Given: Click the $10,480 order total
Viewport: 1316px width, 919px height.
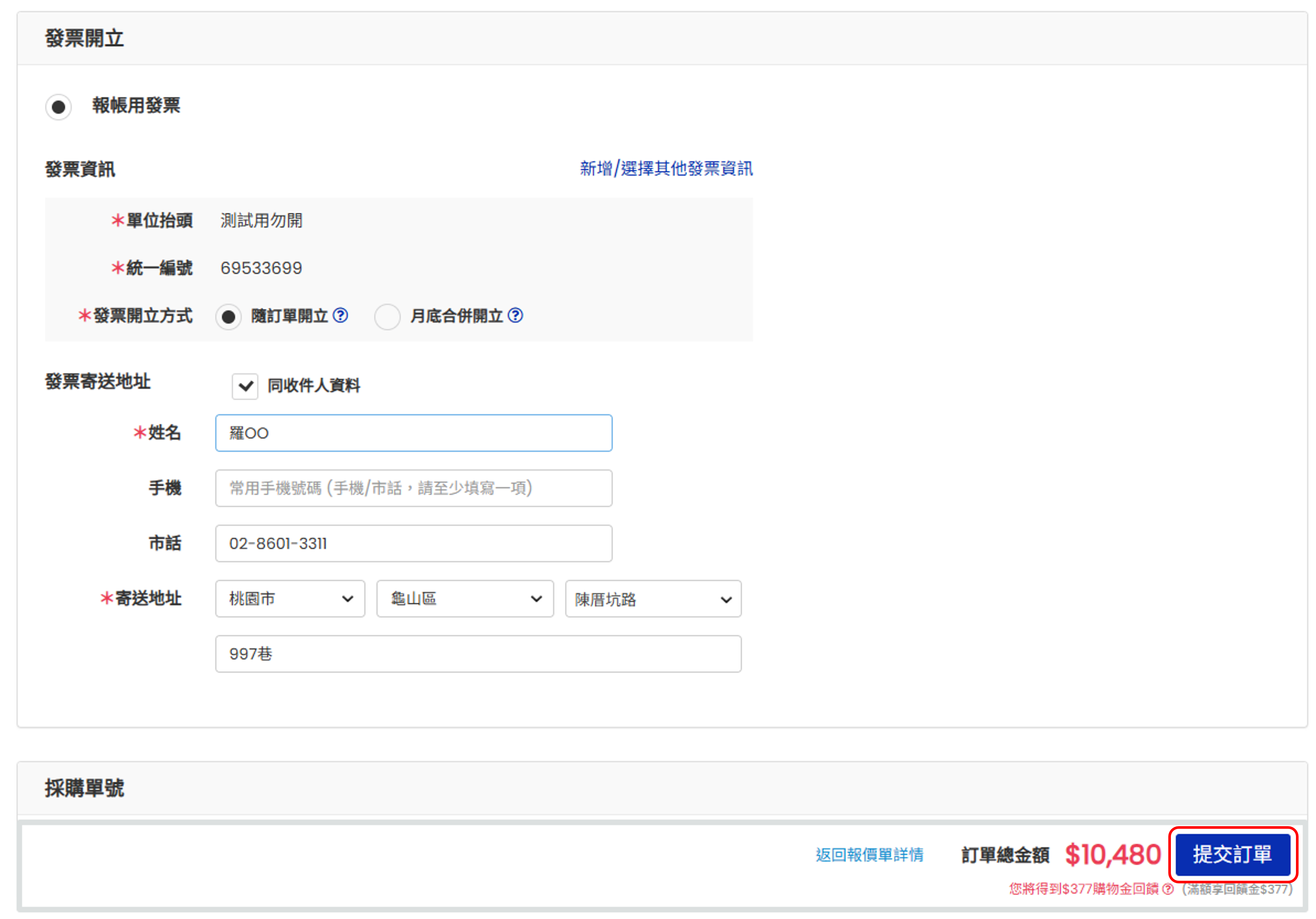Looking at the screenshot, I should (x=1113, y=855).
